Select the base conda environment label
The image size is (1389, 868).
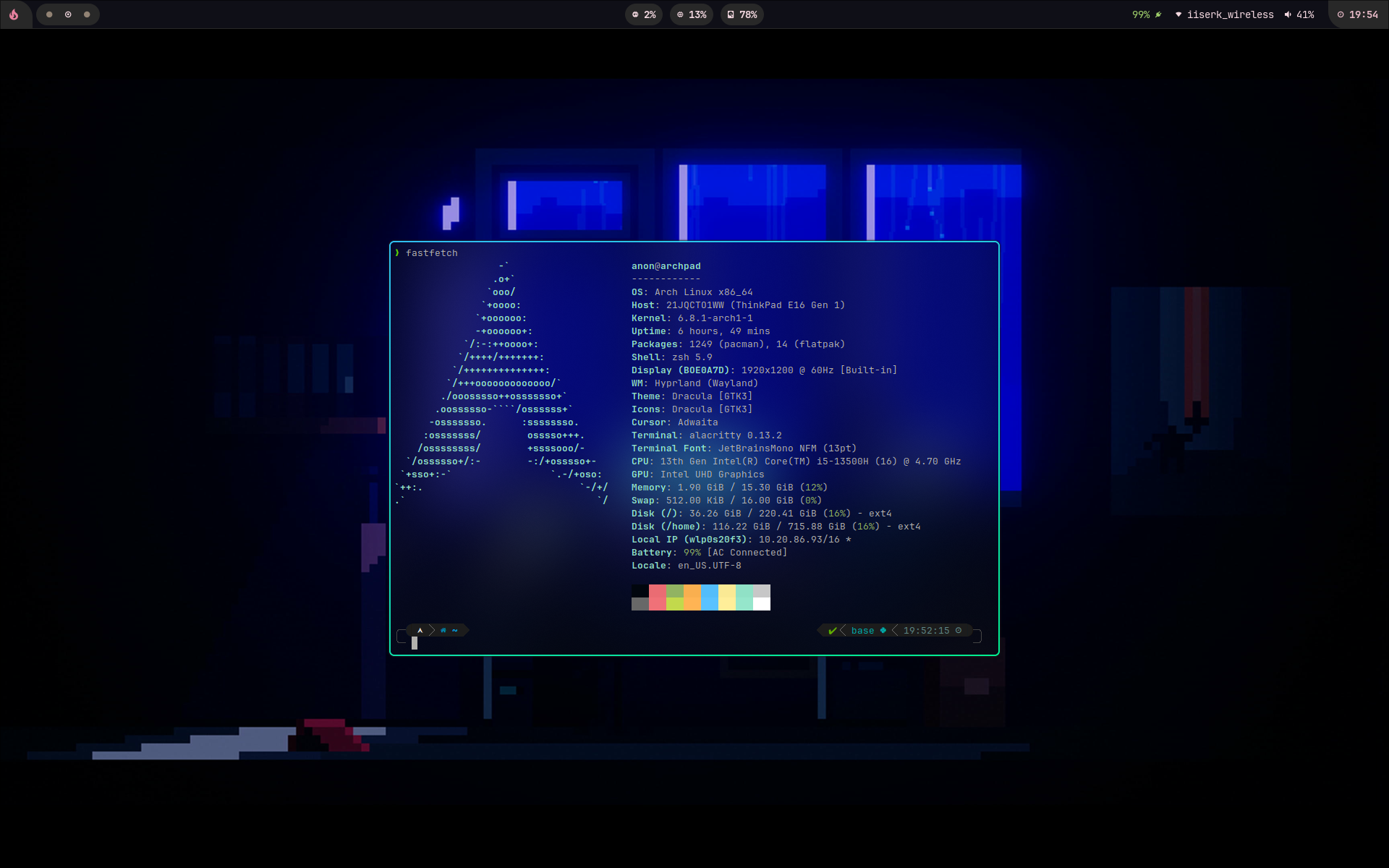tap(864, 630)
